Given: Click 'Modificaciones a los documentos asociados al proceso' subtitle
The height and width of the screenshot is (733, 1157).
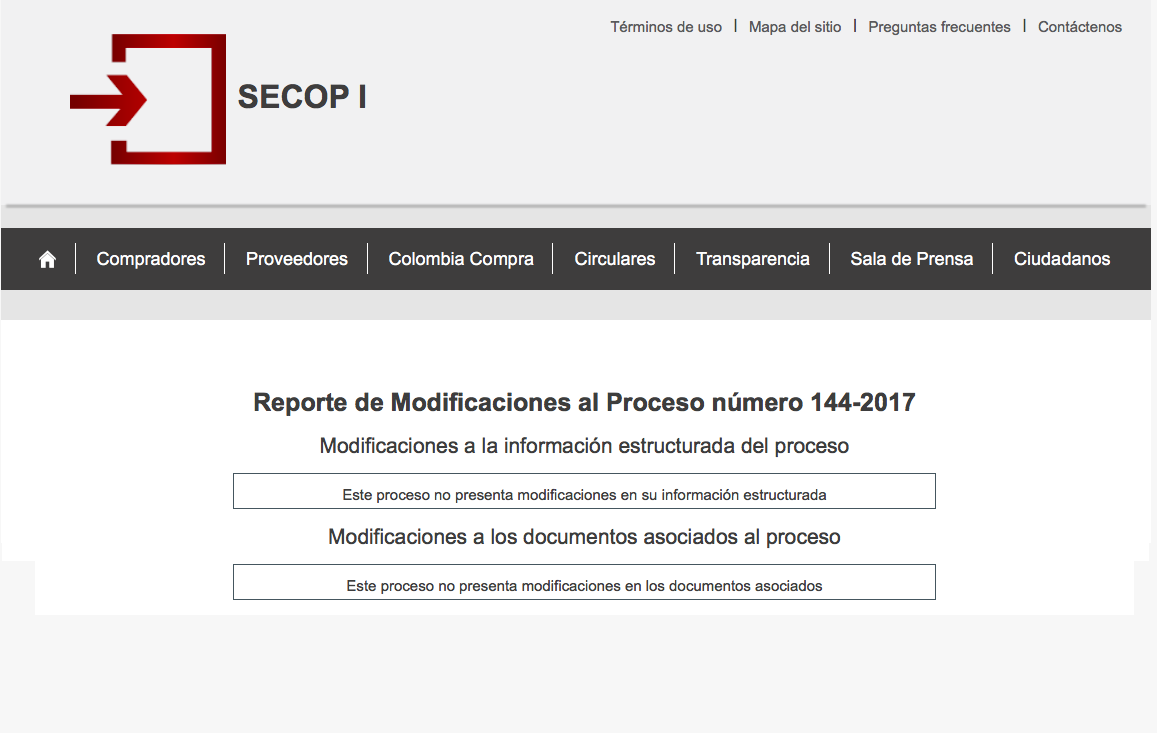Looking at the screenshot, I should tap(584, 537).
